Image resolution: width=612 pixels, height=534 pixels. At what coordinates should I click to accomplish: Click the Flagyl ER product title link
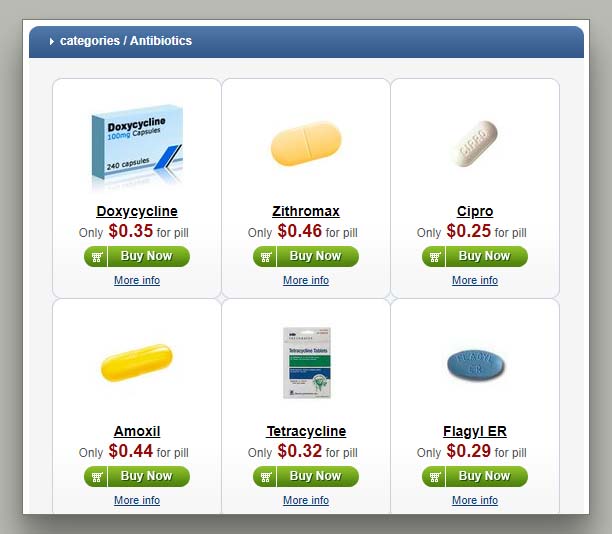[475, 431]
